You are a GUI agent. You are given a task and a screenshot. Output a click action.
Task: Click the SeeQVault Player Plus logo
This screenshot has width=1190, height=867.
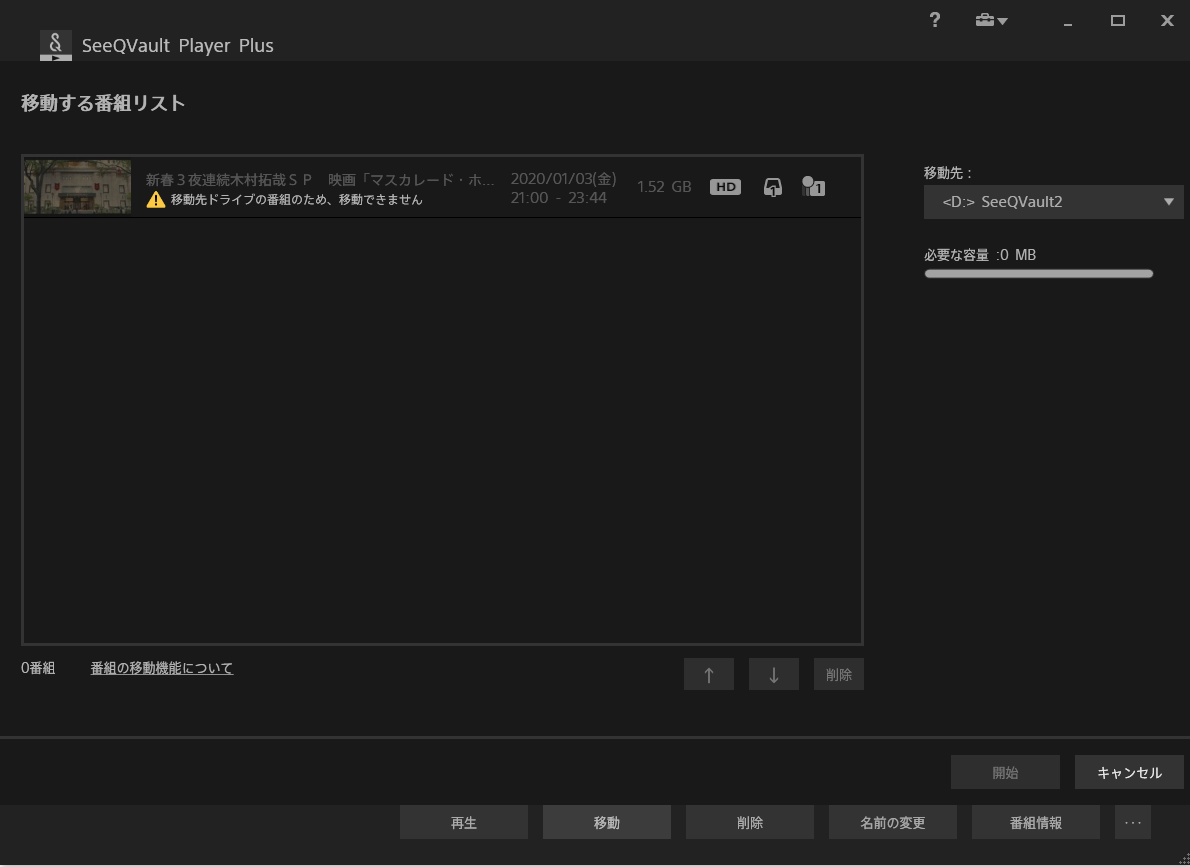[x=55, y=45]
